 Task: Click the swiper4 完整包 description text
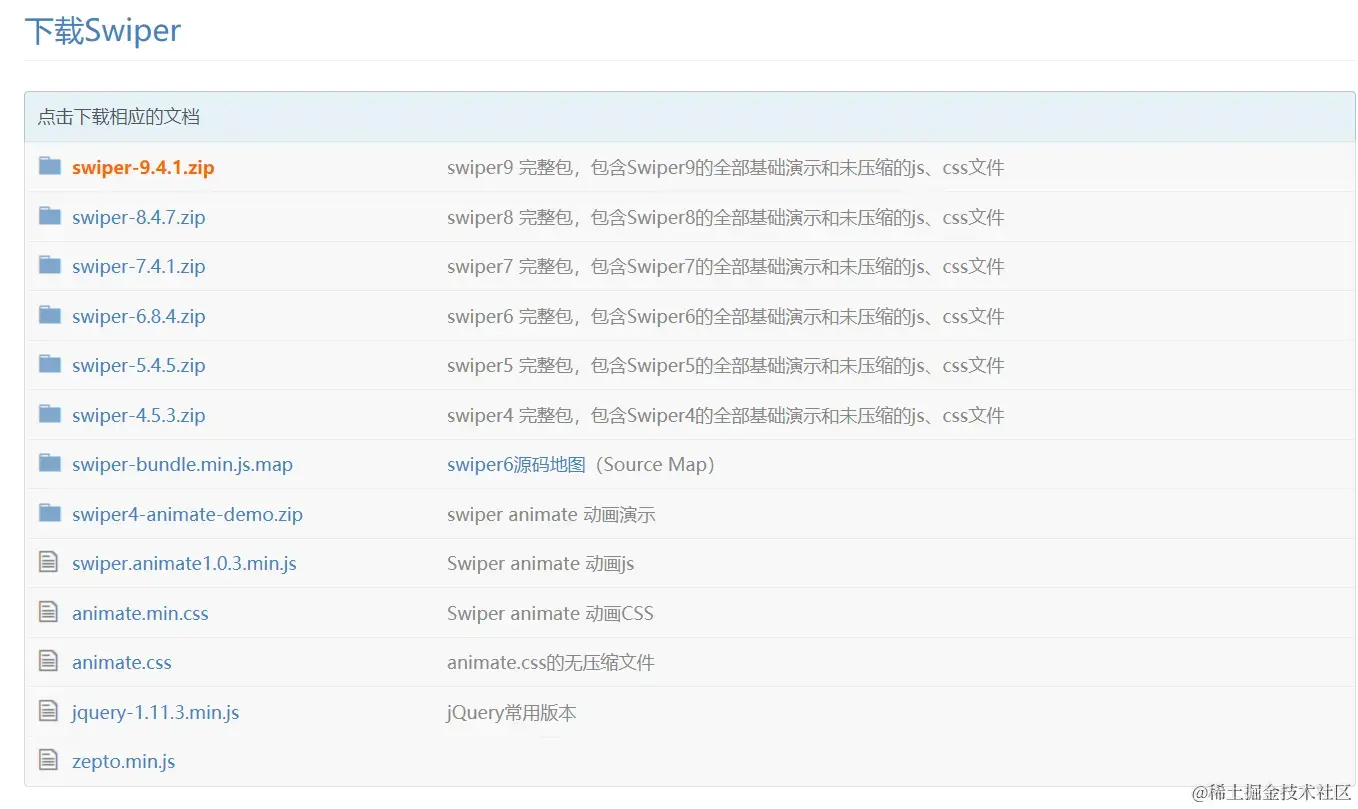click(x=725, y=415)
